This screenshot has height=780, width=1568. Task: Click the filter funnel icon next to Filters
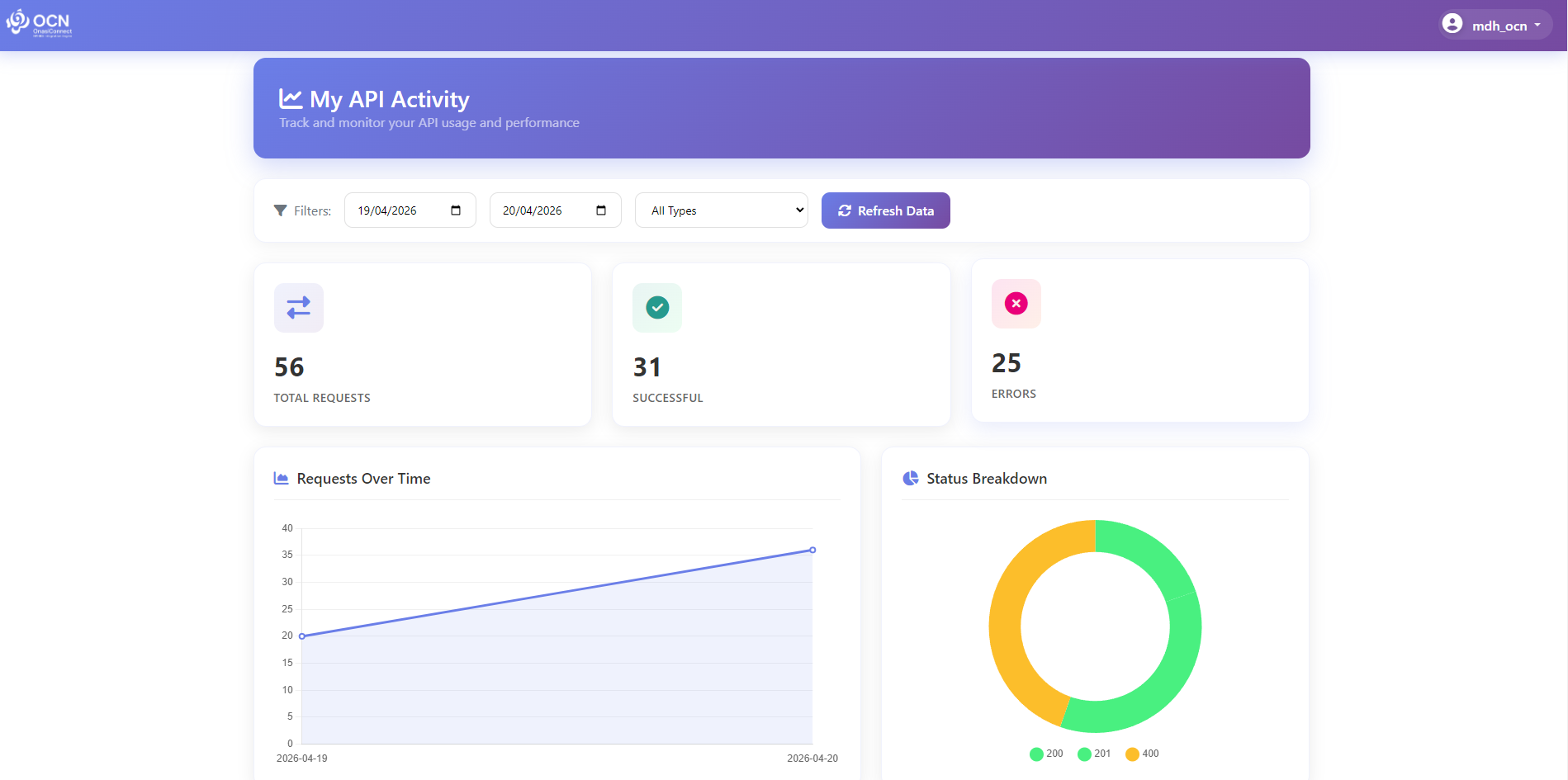click(280, 210)
